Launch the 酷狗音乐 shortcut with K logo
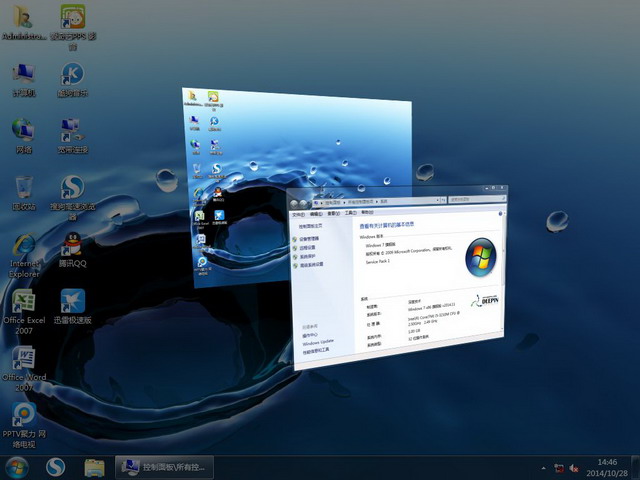 coord(73,80)
